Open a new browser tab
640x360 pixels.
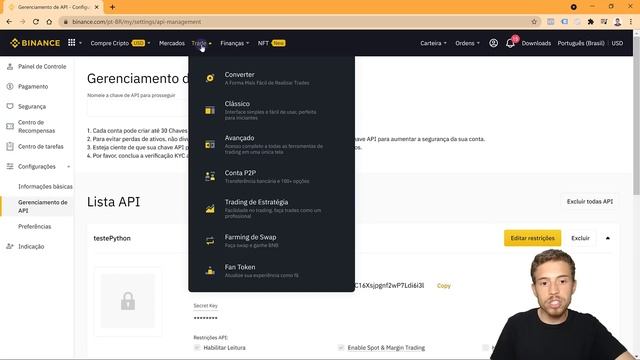pos(112,7)
